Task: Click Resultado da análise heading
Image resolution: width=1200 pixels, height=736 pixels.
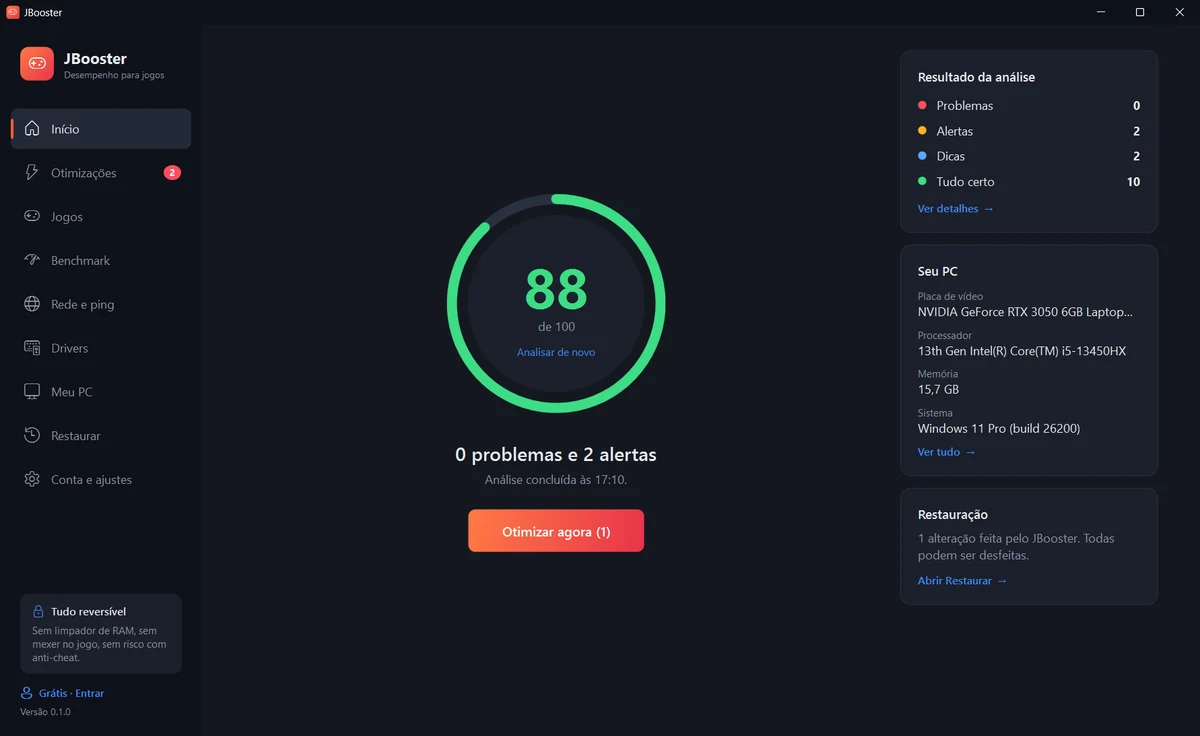Action: point(976,77)
